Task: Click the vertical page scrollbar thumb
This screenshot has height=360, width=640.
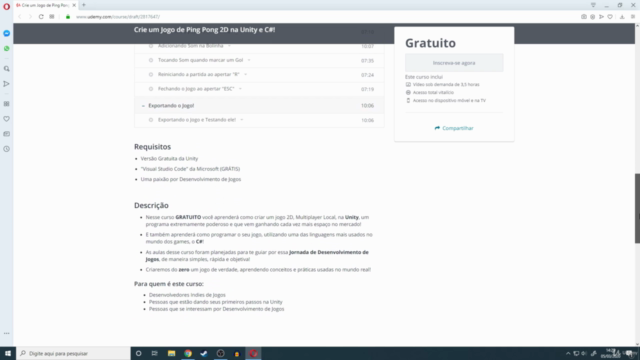Action: point(637,208)
